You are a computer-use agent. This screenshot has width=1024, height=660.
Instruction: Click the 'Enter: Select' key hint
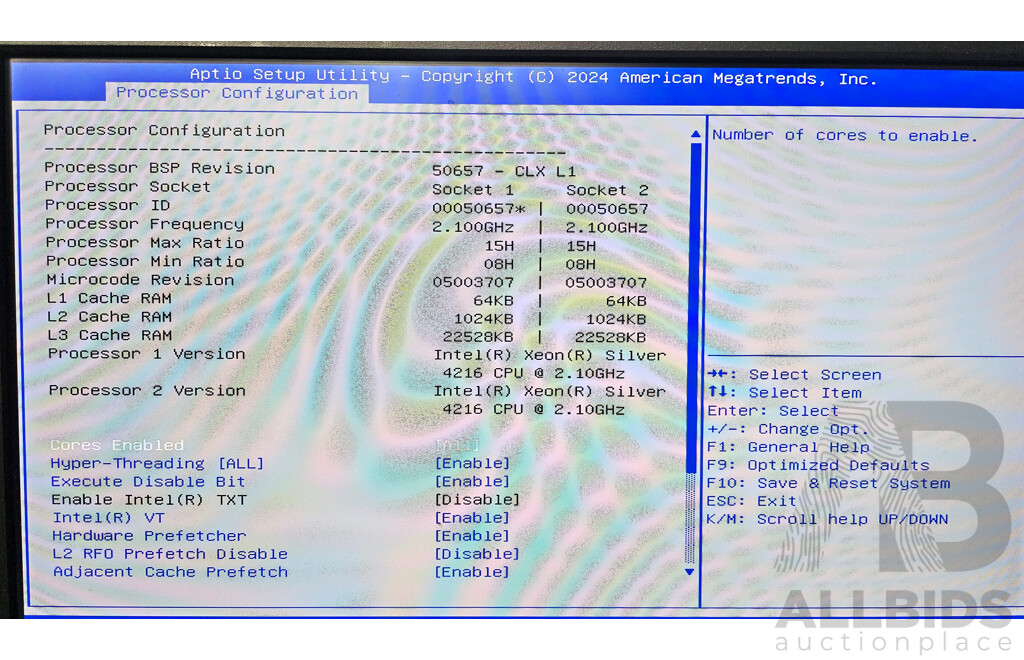773,411
